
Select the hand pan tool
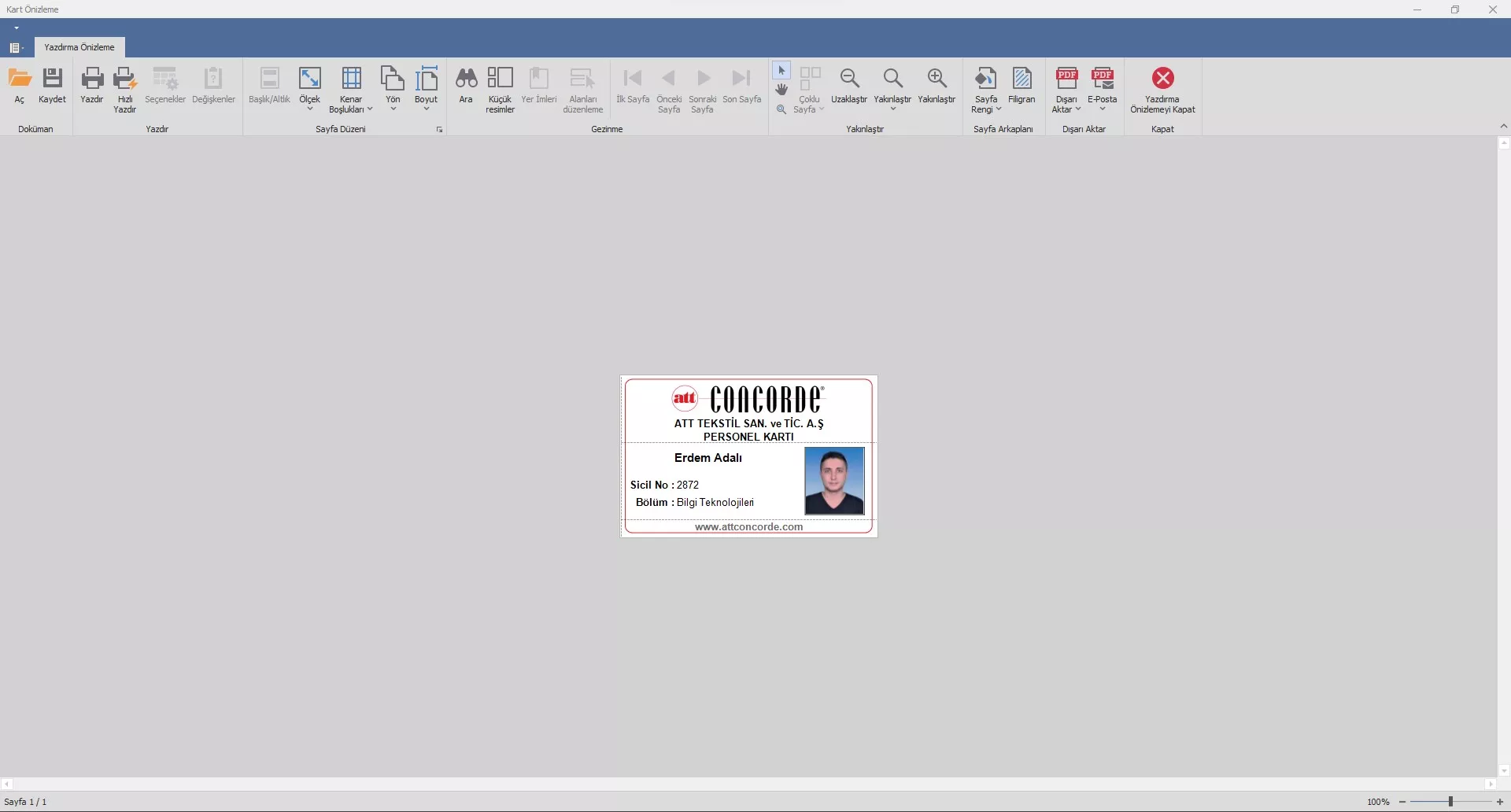[781, 90]
